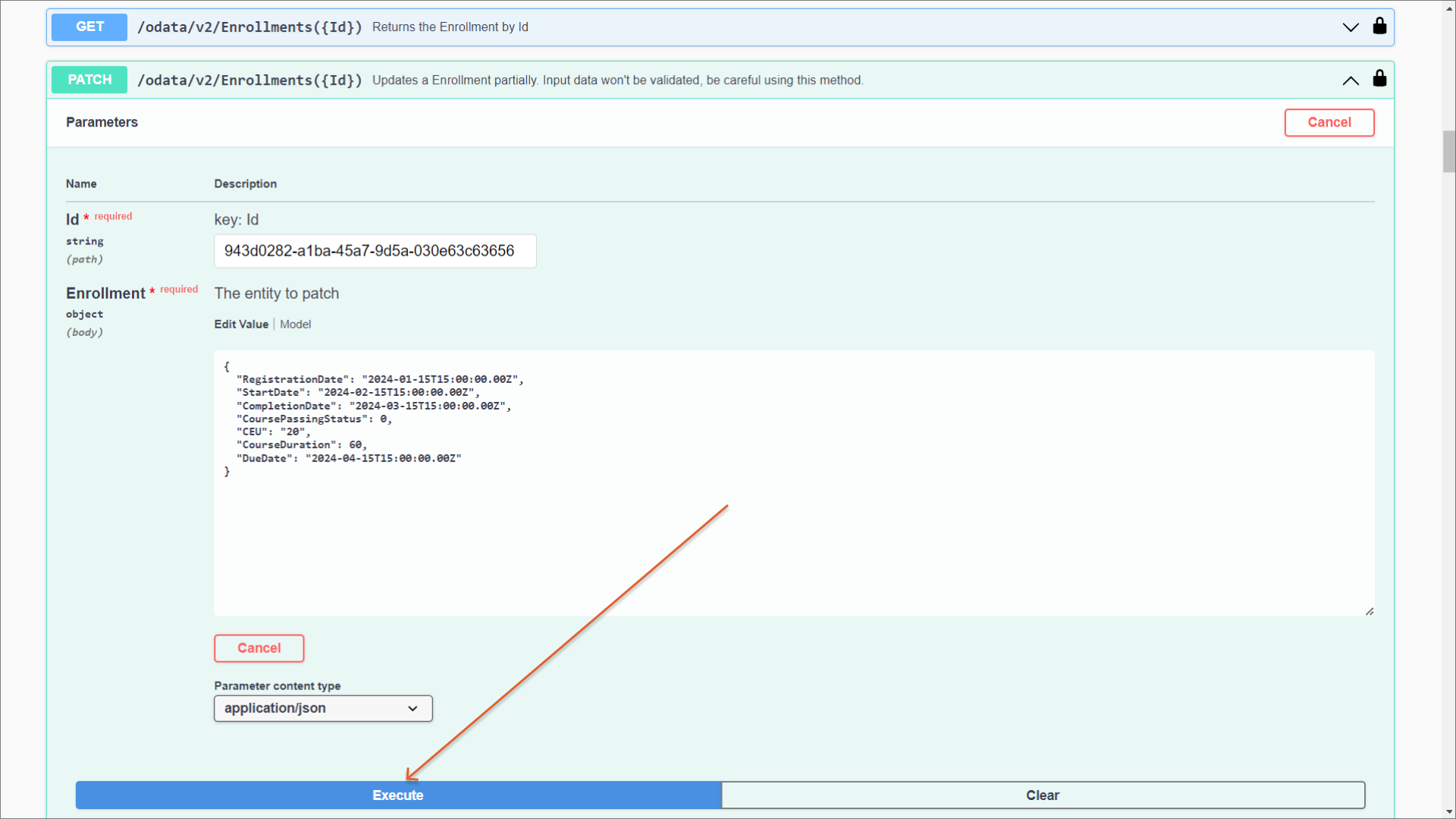Screen dimensions: 1456x819
Task: Switch to the Model tab
Action: coord(295,325)
